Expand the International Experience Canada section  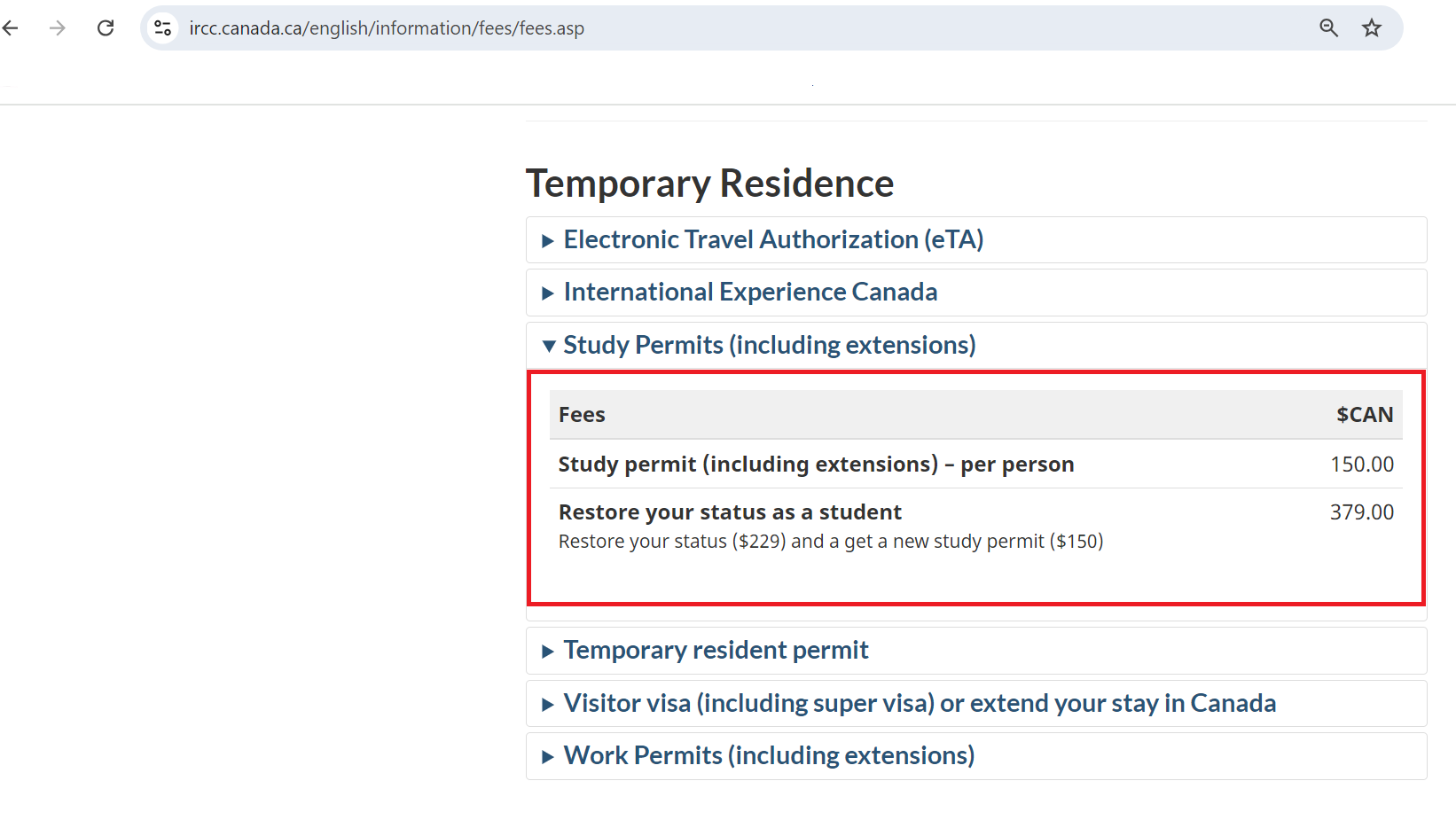coord(749,292)
